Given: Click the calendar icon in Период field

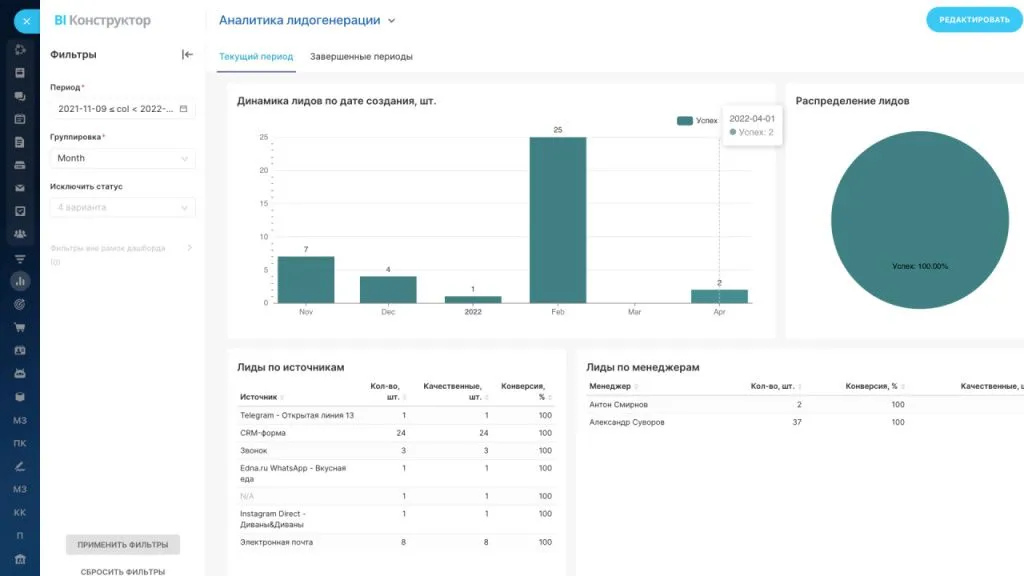Looking at the screenshot, I should pos(183,109).
